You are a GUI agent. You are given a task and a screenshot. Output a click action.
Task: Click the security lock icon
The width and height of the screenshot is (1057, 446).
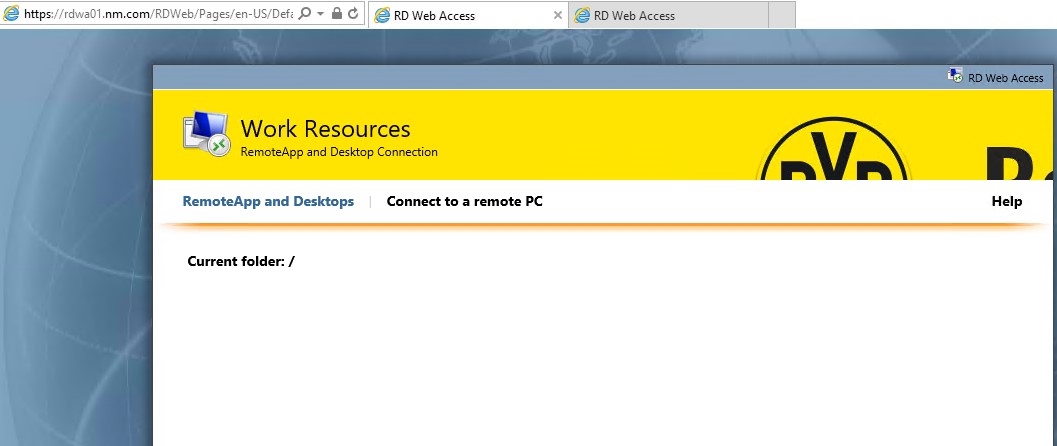[x=336, y=15]
